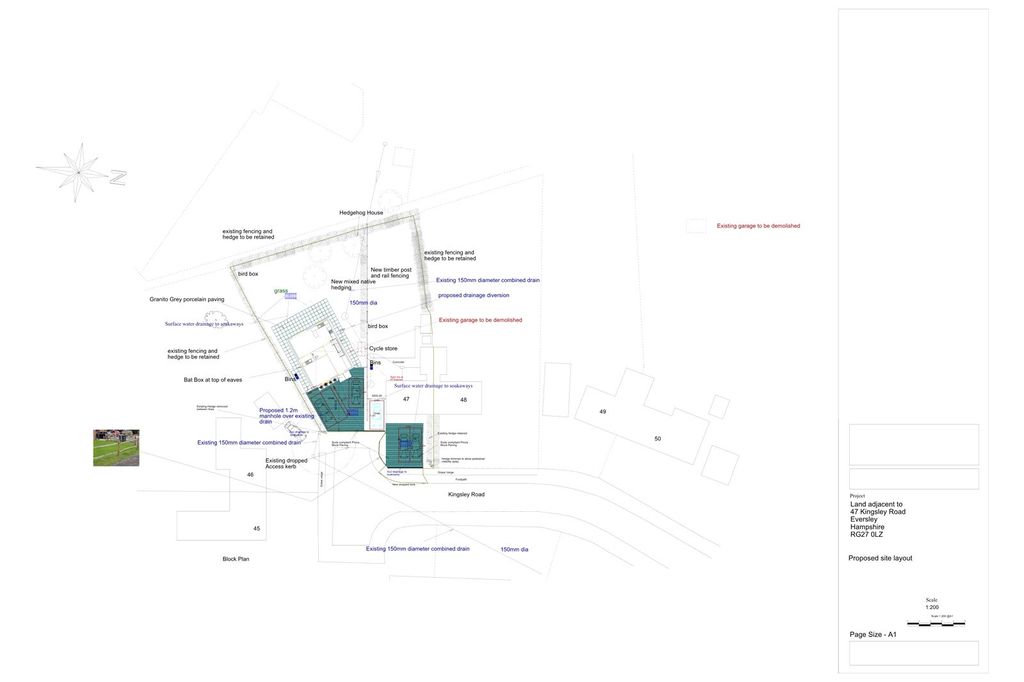Click 'Existing 150mm diameter combined drain' beside '150mm dia' below road
This screenshot has width=1024, height=682.
(417, 549)
